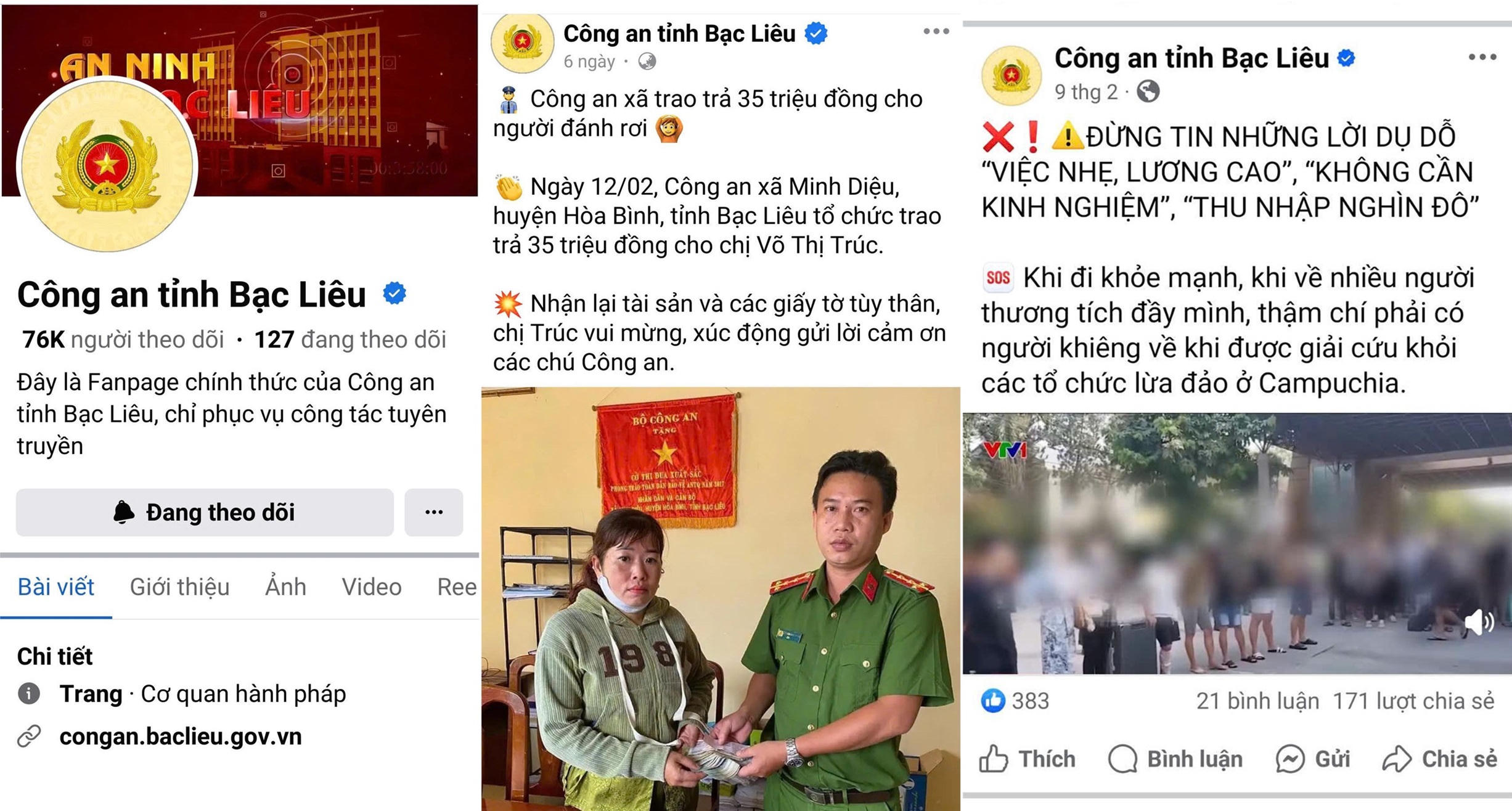
Task: Click the page avatar in the 6 ngày post
Action: click(522, 43)
